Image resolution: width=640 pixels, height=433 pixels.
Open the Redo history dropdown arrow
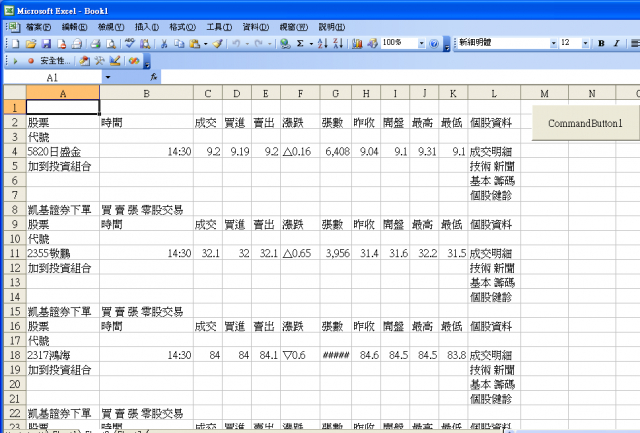tap(270, 43)
